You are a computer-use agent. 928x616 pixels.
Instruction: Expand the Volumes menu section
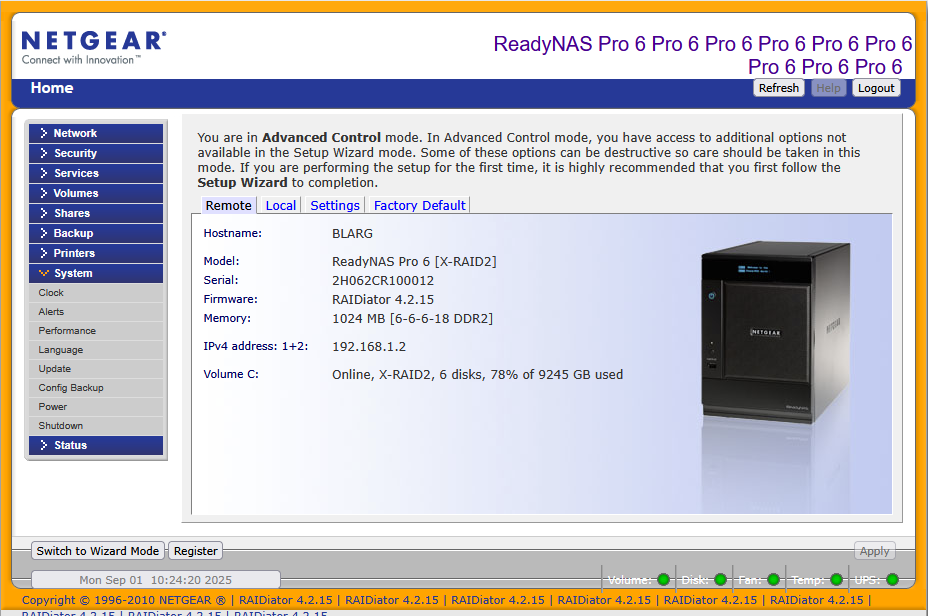(96, 193)
